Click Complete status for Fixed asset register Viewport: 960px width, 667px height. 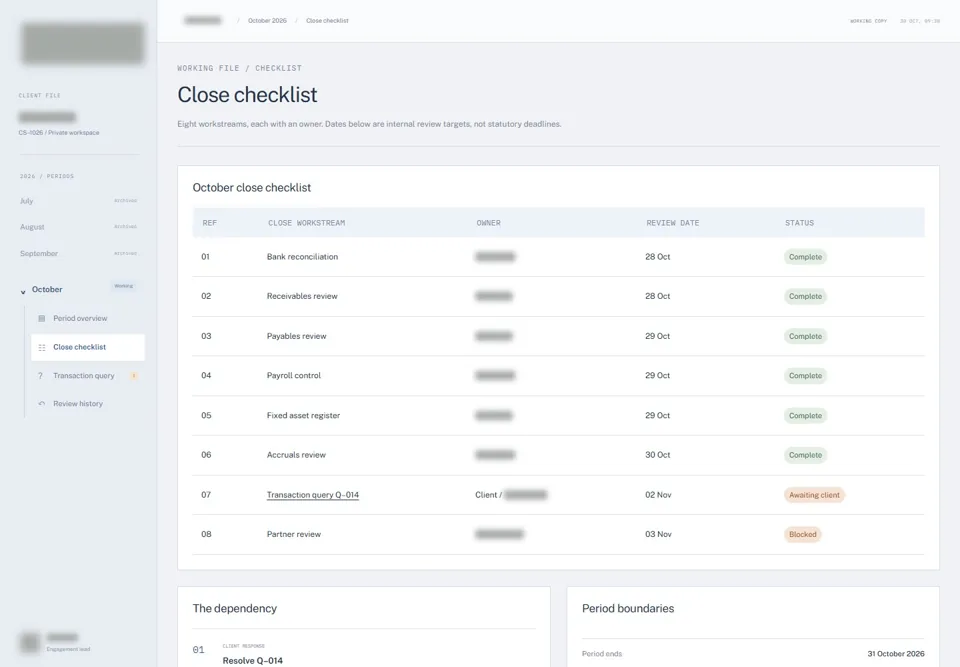805,416
